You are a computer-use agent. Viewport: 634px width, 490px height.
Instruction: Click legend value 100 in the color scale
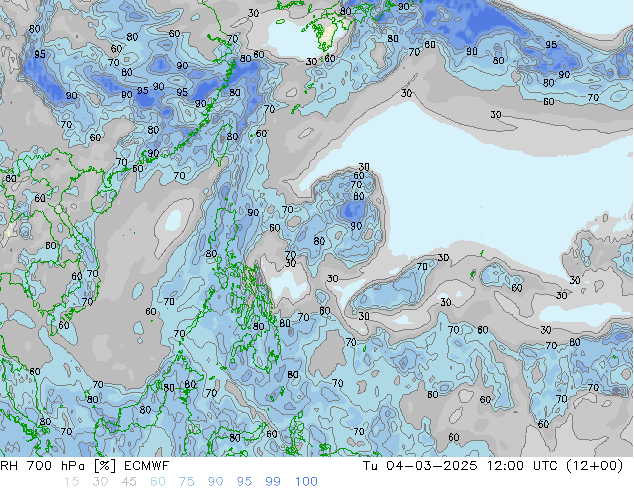coord(306,482)
